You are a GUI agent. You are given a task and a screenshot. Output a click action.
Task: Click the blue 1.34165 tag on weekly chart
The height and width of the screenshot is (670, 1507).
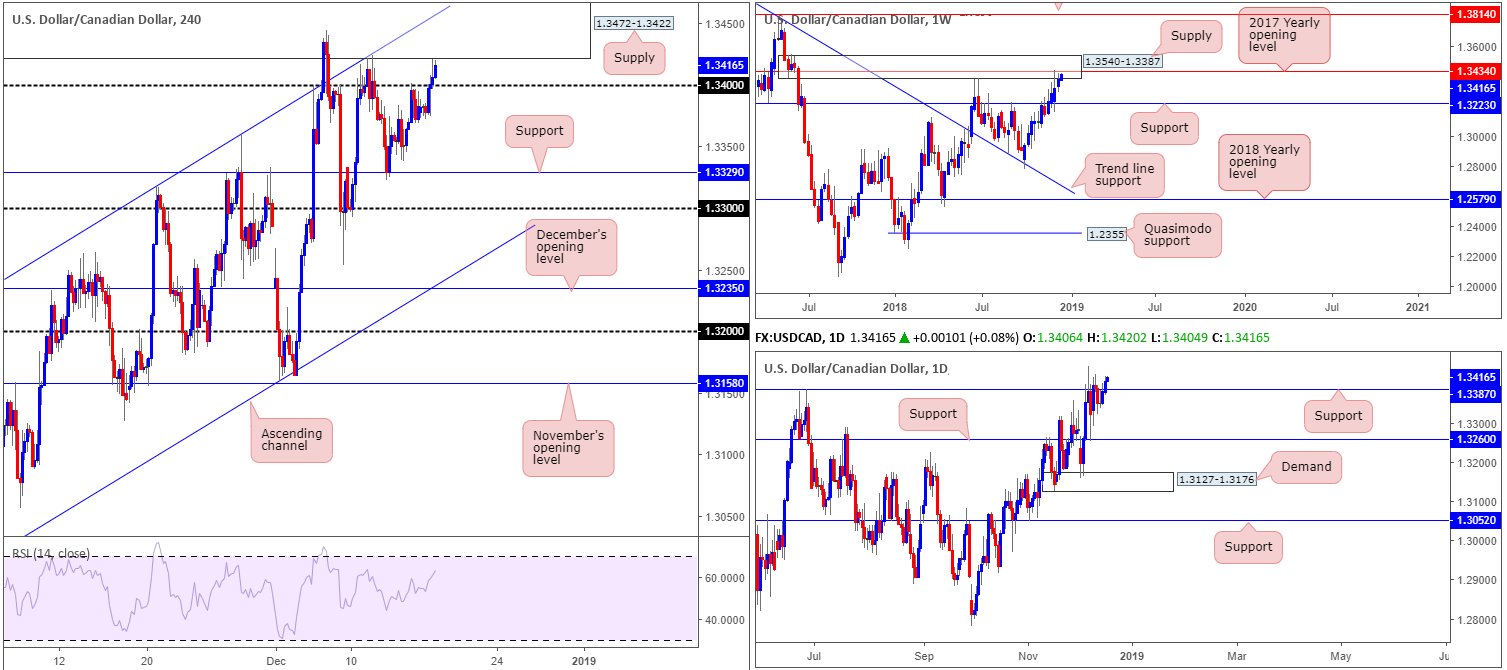coord(1475,88)
